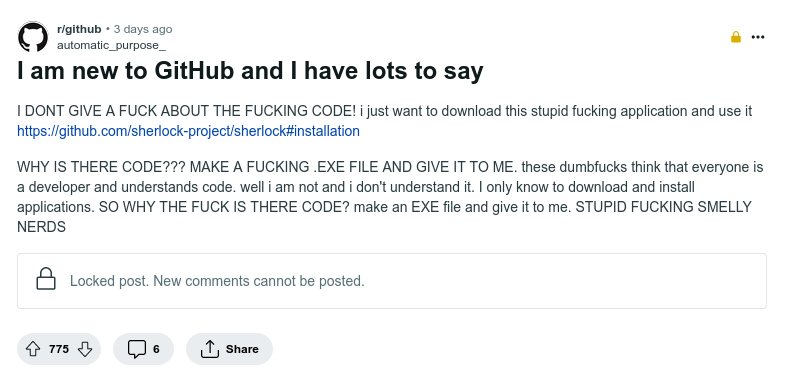Click the paragraph starting 'WHY IS THERE CODE???'
786x377 pixels.
coord(390,197)
